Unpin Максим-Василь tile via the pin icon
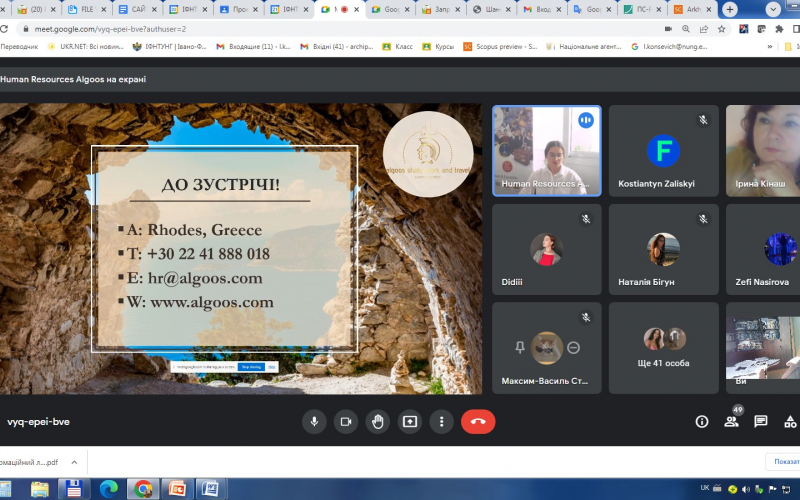The image size is (800, 500). (x=520, y=347)
